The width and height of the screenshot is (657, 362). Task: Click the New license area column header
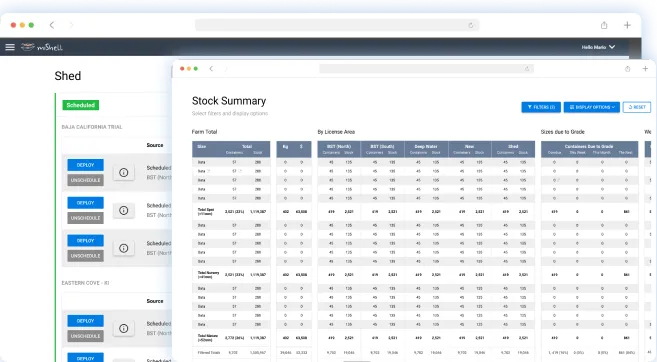[x=469, y=147]
